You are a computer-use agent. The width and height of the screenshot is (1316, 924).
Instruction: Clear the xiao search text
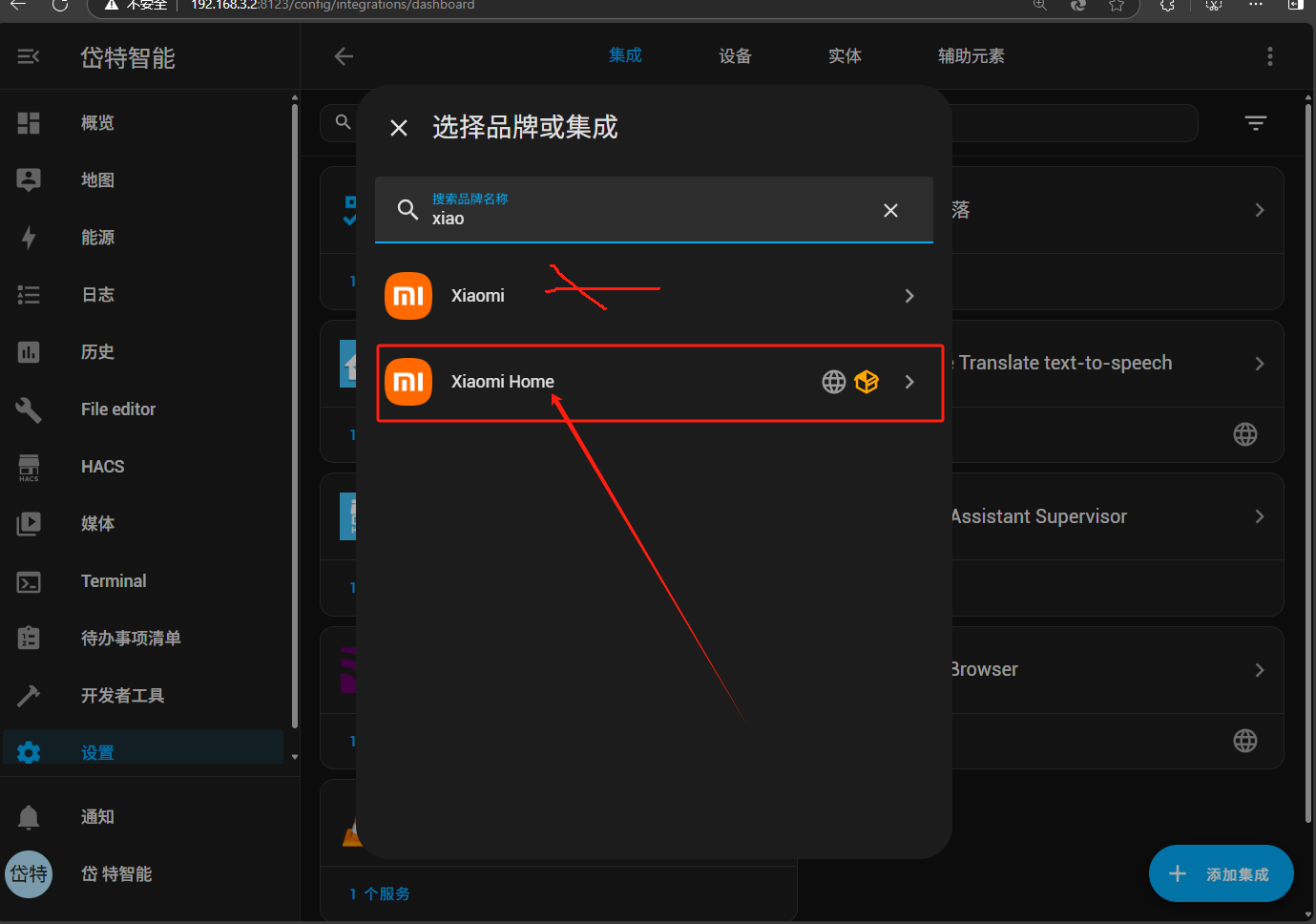(x=890, y=210)
